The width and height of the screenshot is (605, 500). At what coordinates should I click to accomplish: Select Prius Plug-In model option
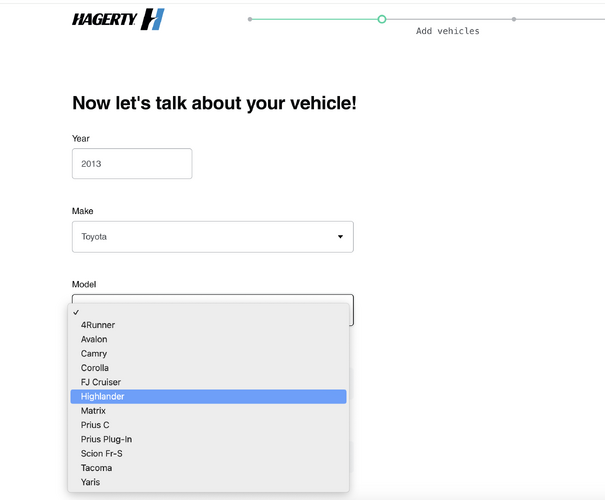(x=208, y=439)
